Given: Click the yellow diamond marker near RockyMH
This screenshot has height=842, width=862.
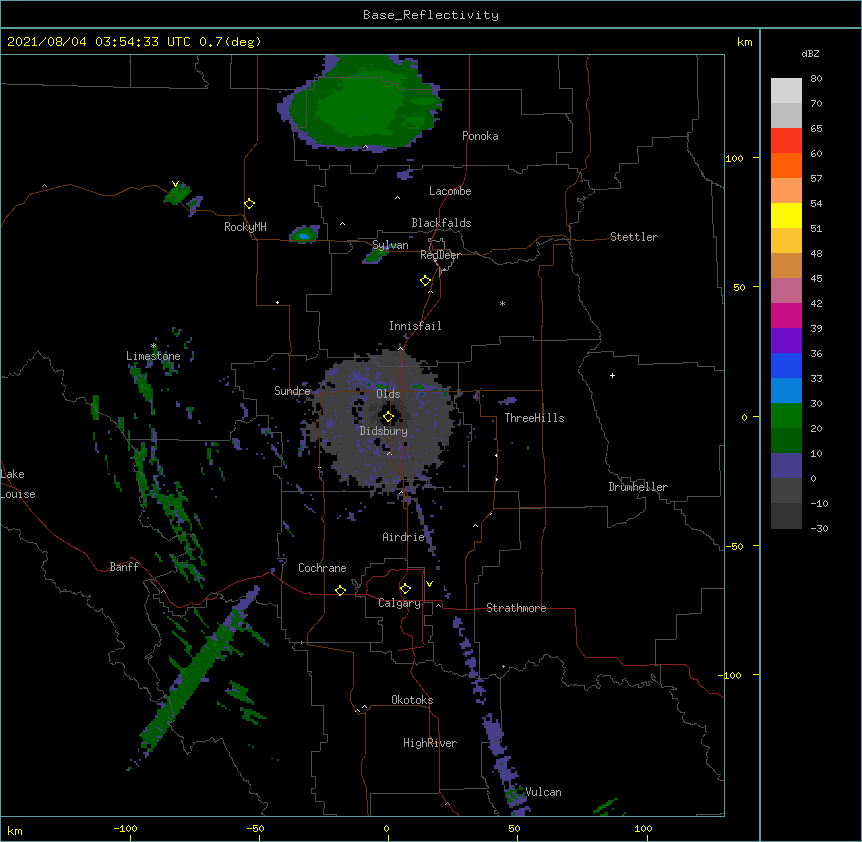Looking at the screenshot, I should (x=250, y=204).
